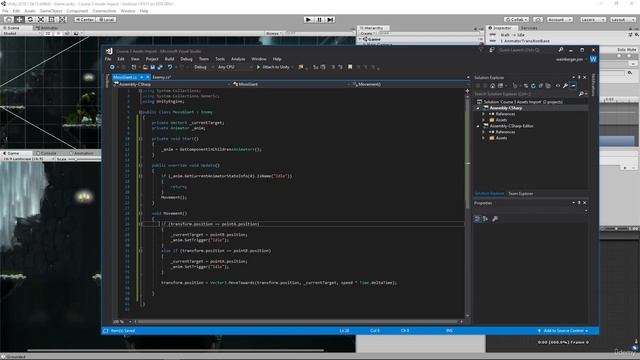The image size is (640, 360).
Task: Open Visual Studio File menu
Action: click(x=108, y=59)
